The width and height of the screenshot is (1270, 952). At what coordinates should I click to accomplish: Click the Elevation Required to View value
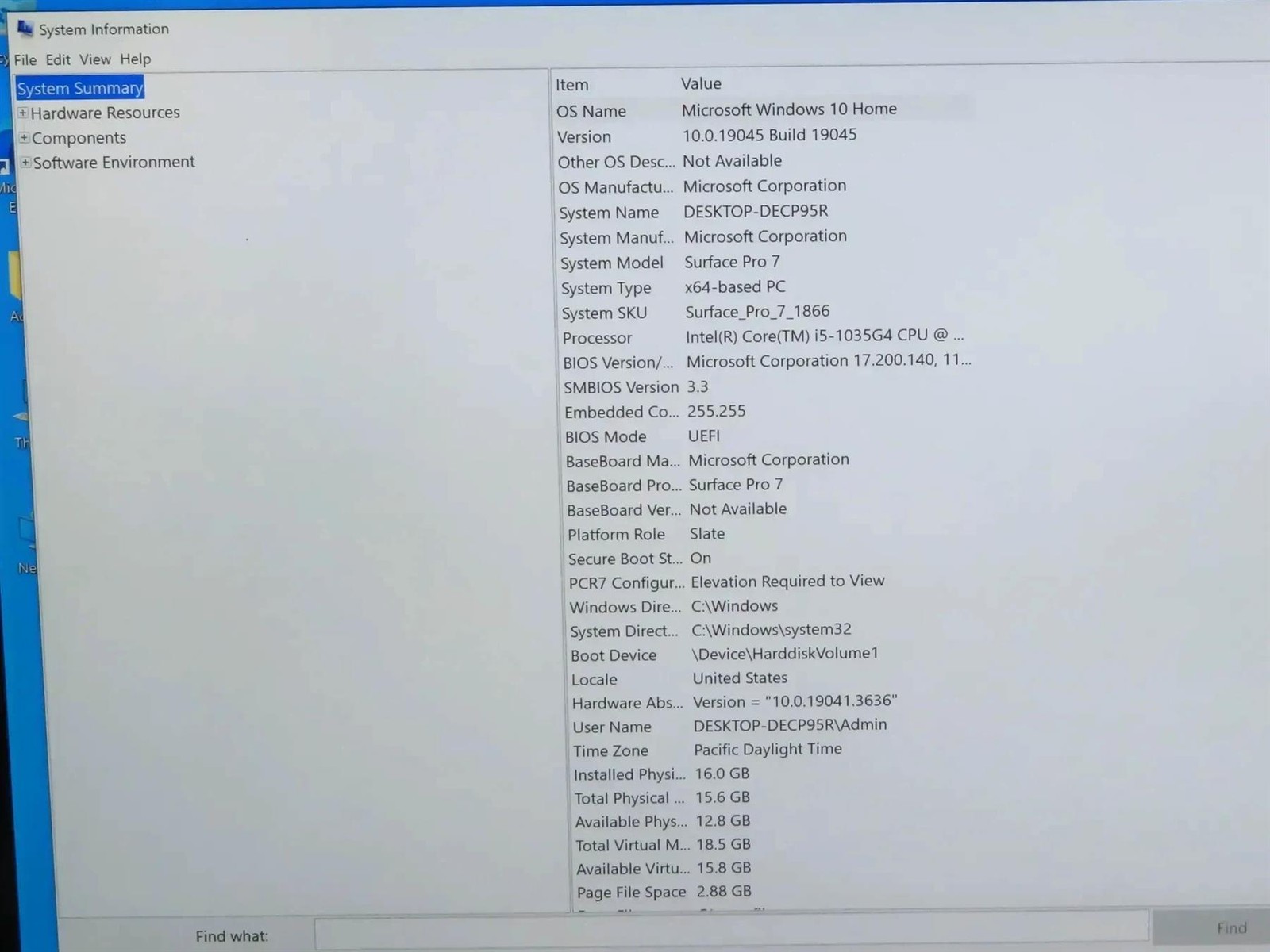[x=787, y=582]
